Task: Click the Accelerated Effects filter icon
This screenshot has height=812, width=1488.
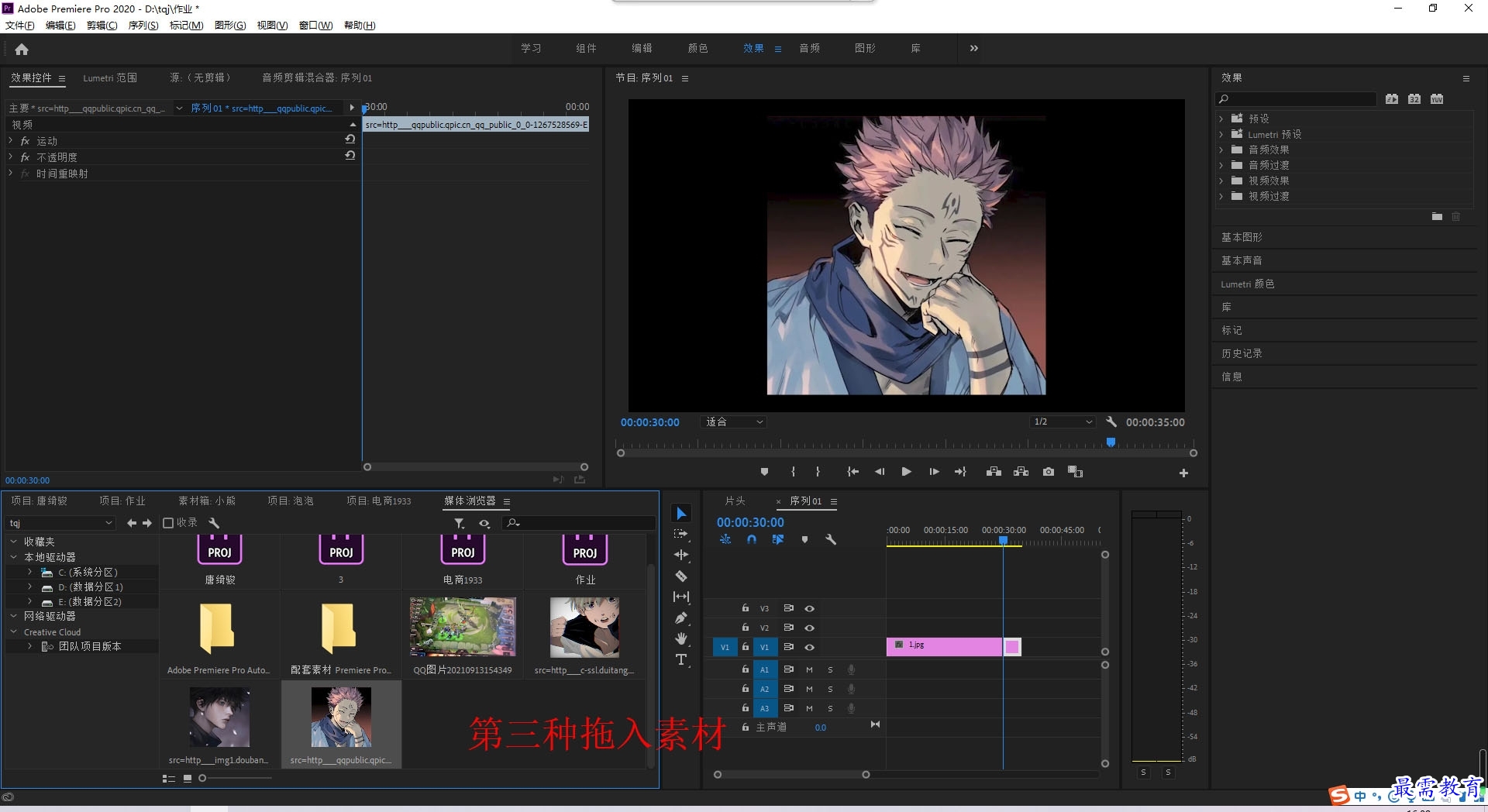Action: point(1392,98)
